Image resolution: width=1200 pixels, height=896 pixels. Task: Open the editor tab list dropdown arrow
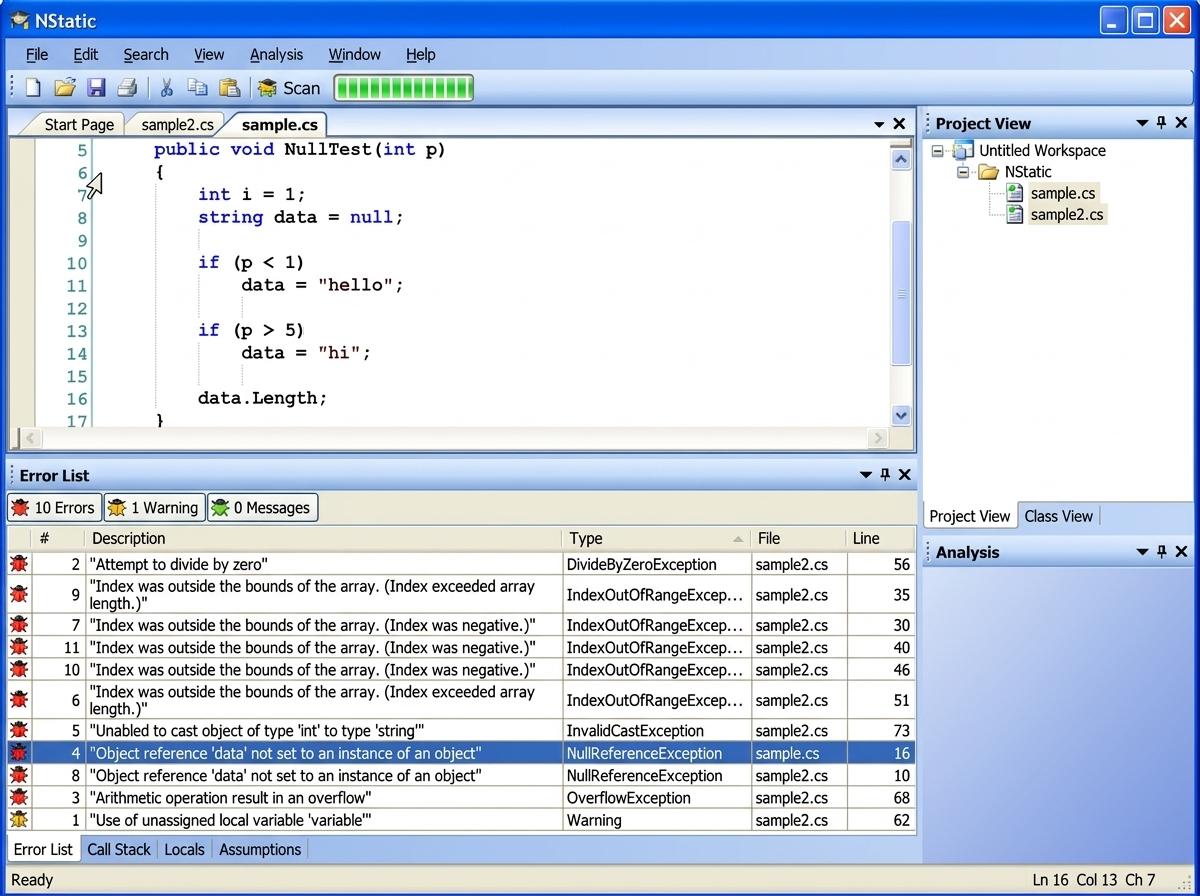click(879, 124)
